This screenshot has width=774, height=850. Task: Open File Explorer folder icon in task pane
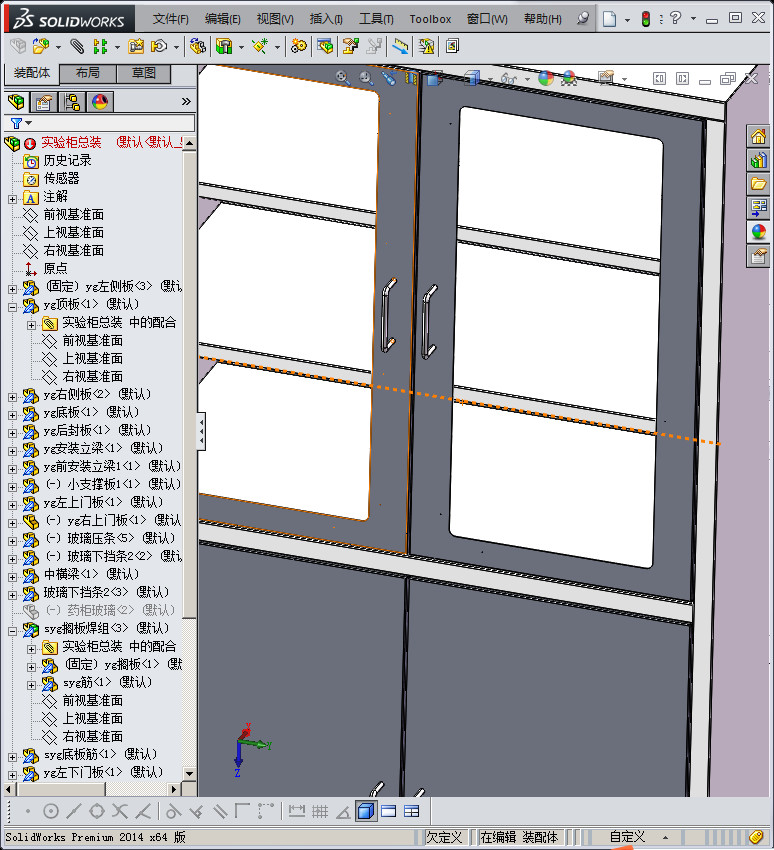[758, 184]
